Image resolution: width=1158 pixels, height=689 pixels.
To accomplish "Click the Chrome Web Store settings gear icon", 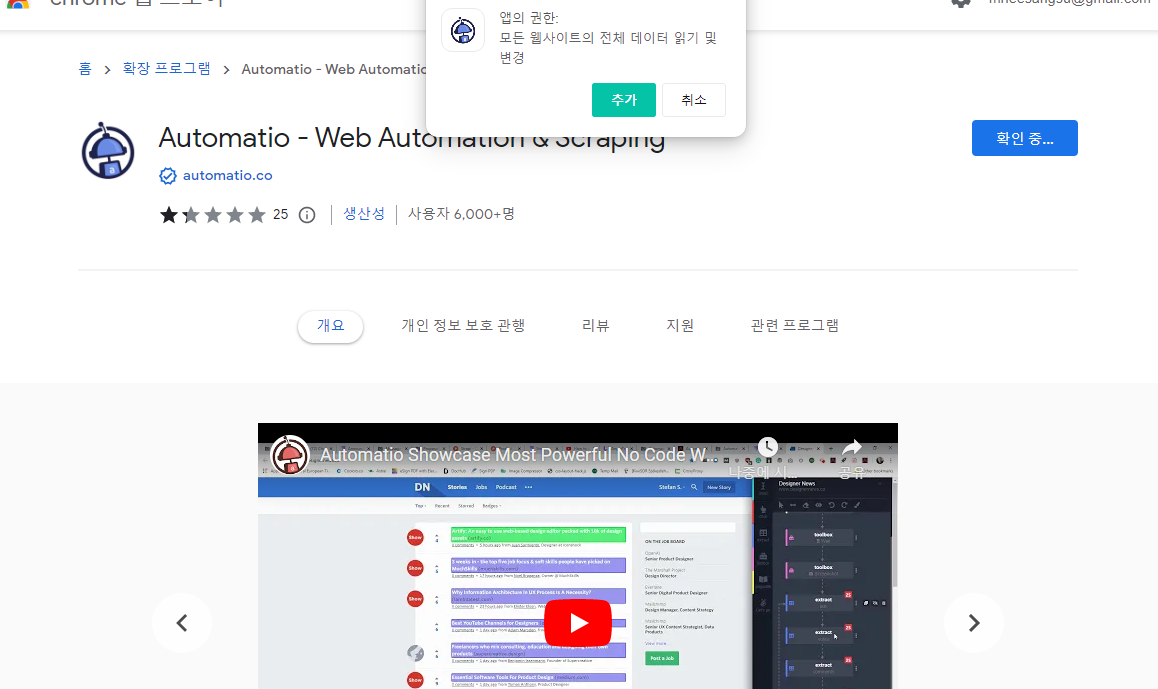I will tap(961, 2).
